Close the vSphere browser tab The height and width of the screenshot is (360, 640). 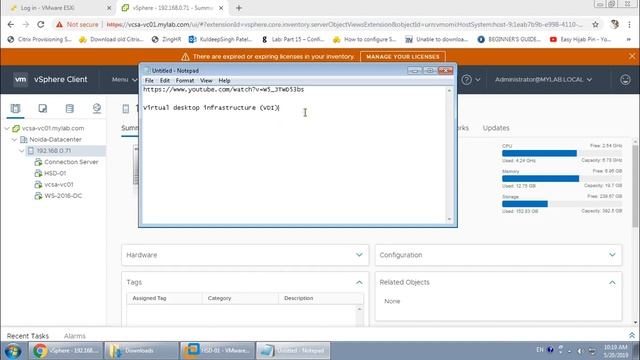pos(221,8)
